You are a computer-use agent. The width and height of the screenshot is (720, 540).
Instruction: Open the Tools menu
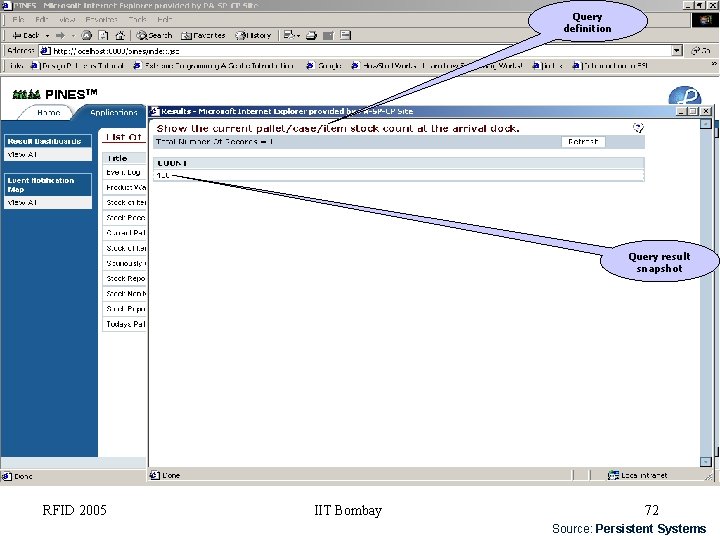(x=137, y=19)
